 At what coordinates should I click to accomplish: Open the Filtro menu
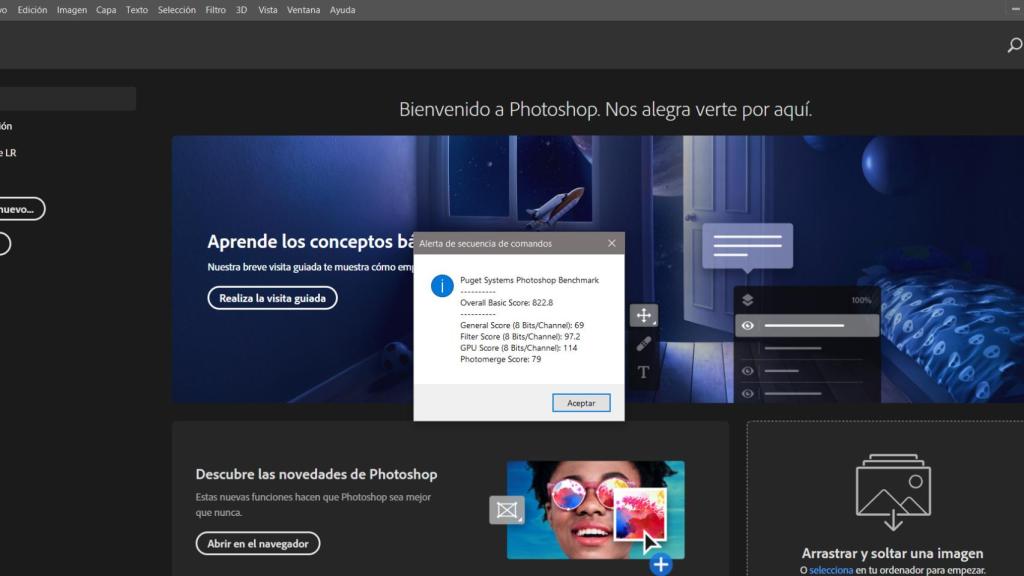tap(215, 10)
